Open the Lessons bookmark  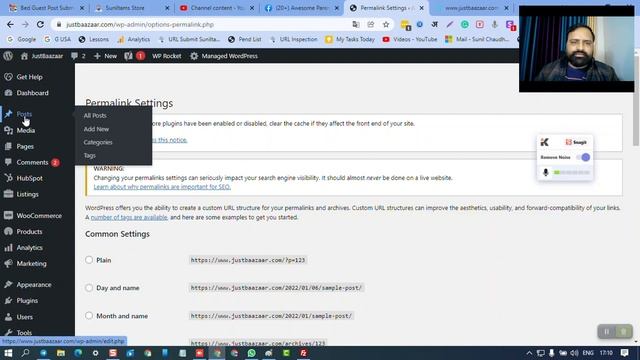pyautogui.click(x=93, y=39)
